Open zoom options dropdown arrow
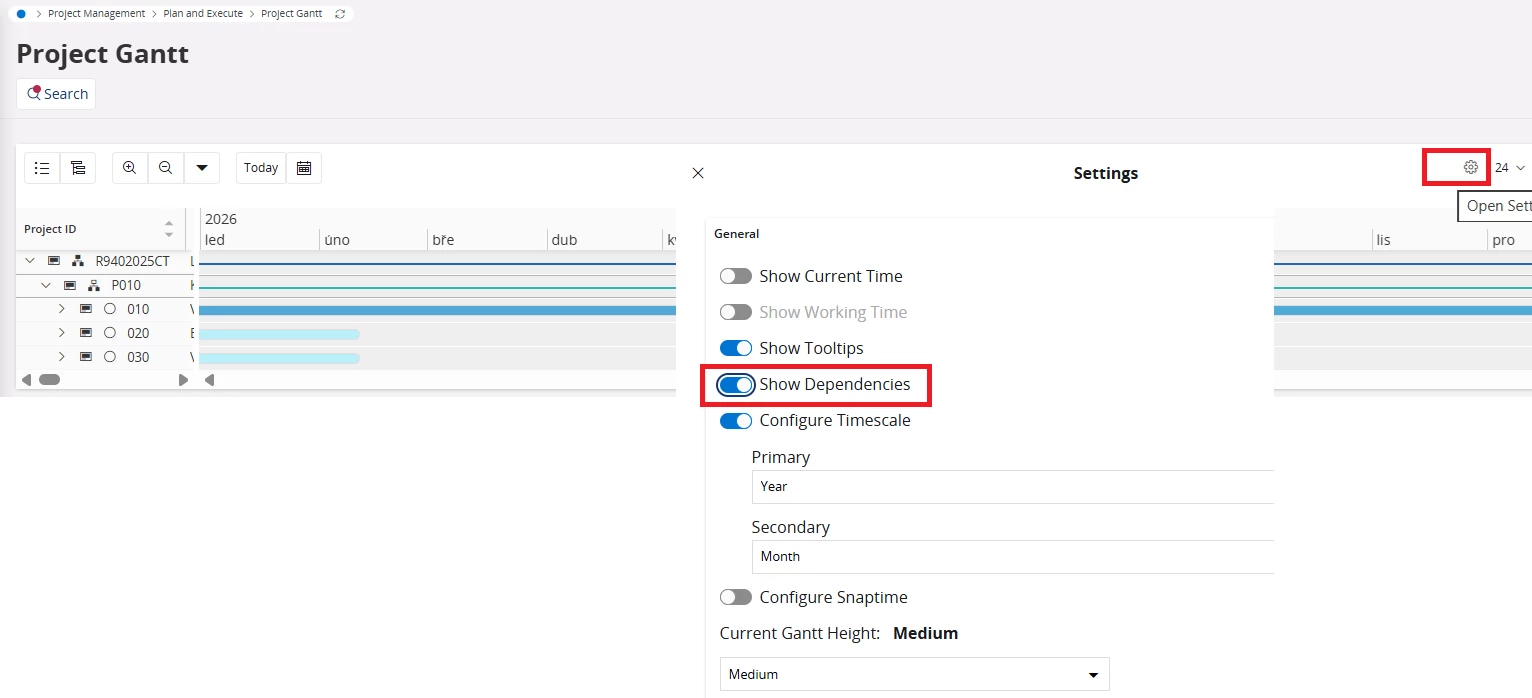Screen dimensions: 1532x698 202,168
